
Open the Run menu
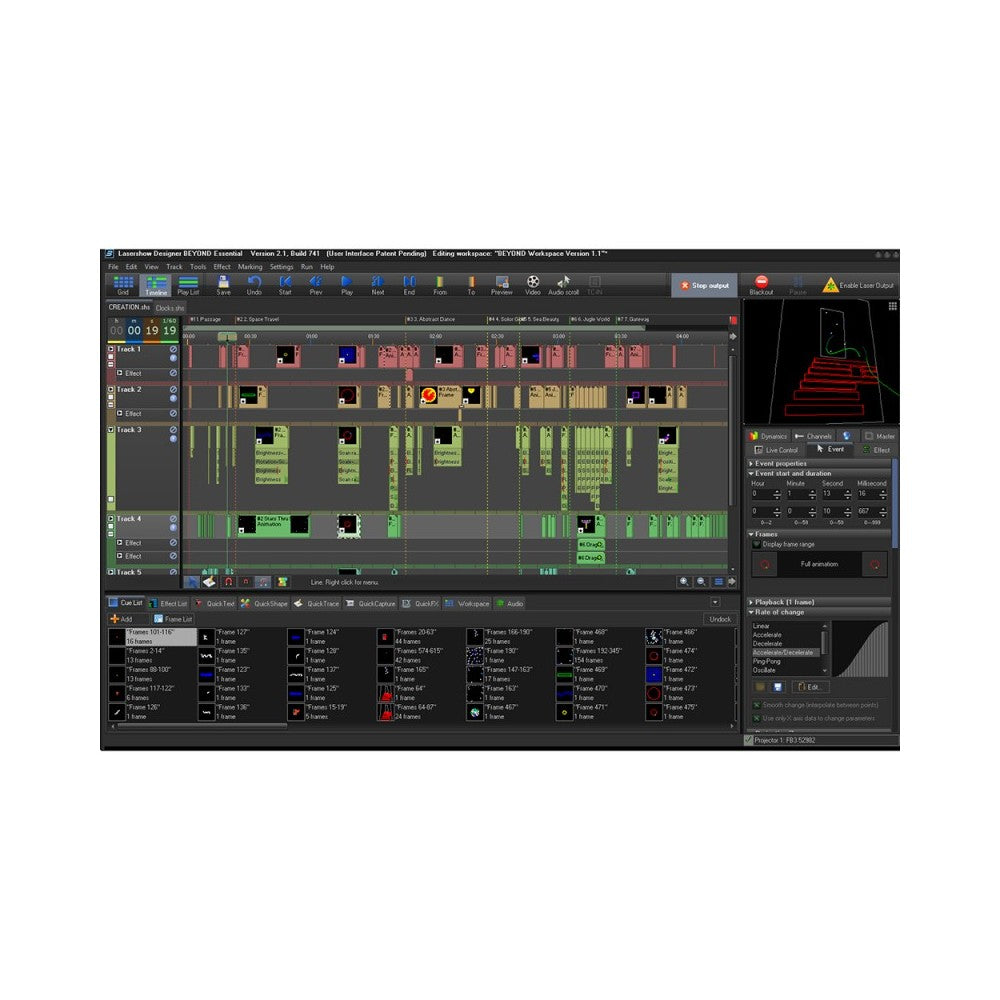click(x=307, y=267)
